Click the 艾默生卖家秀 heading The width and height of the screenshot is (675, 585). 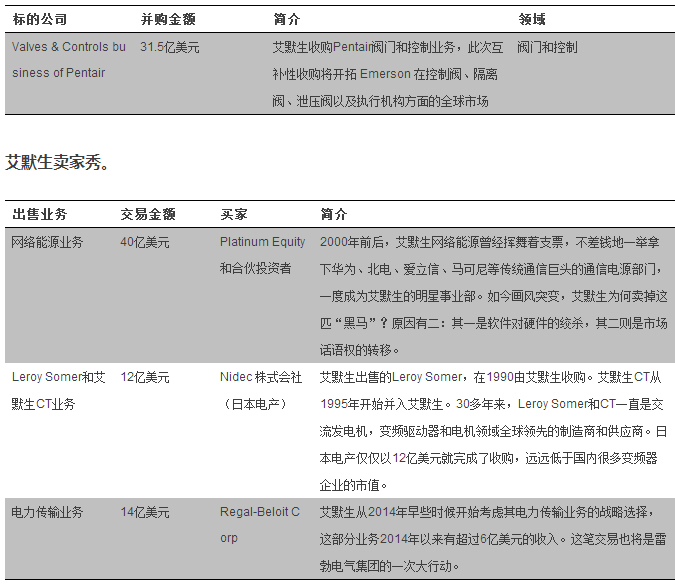[x=57, y=161]
